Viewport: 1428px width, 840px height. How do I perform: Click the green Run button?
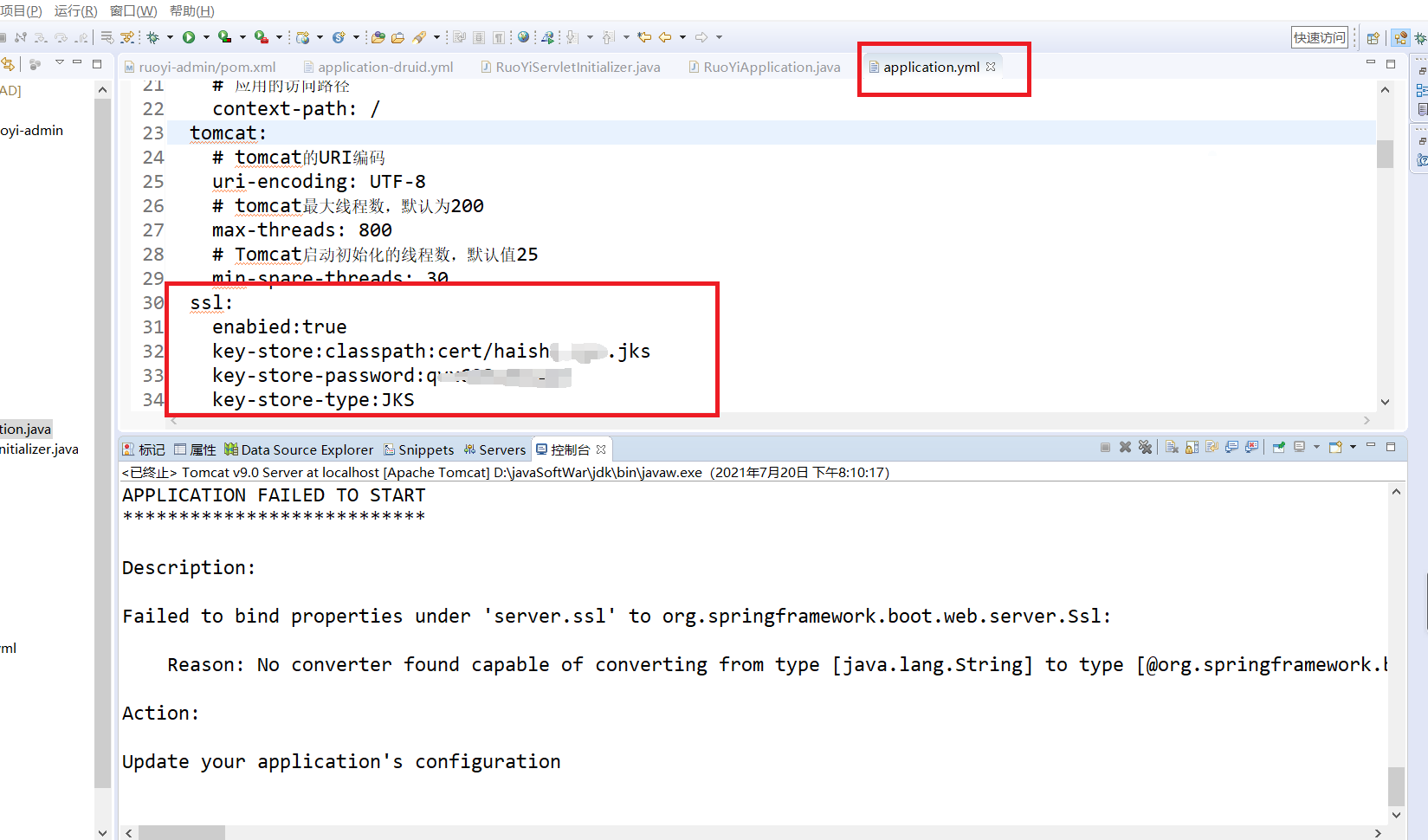click(x=189, y=37)
